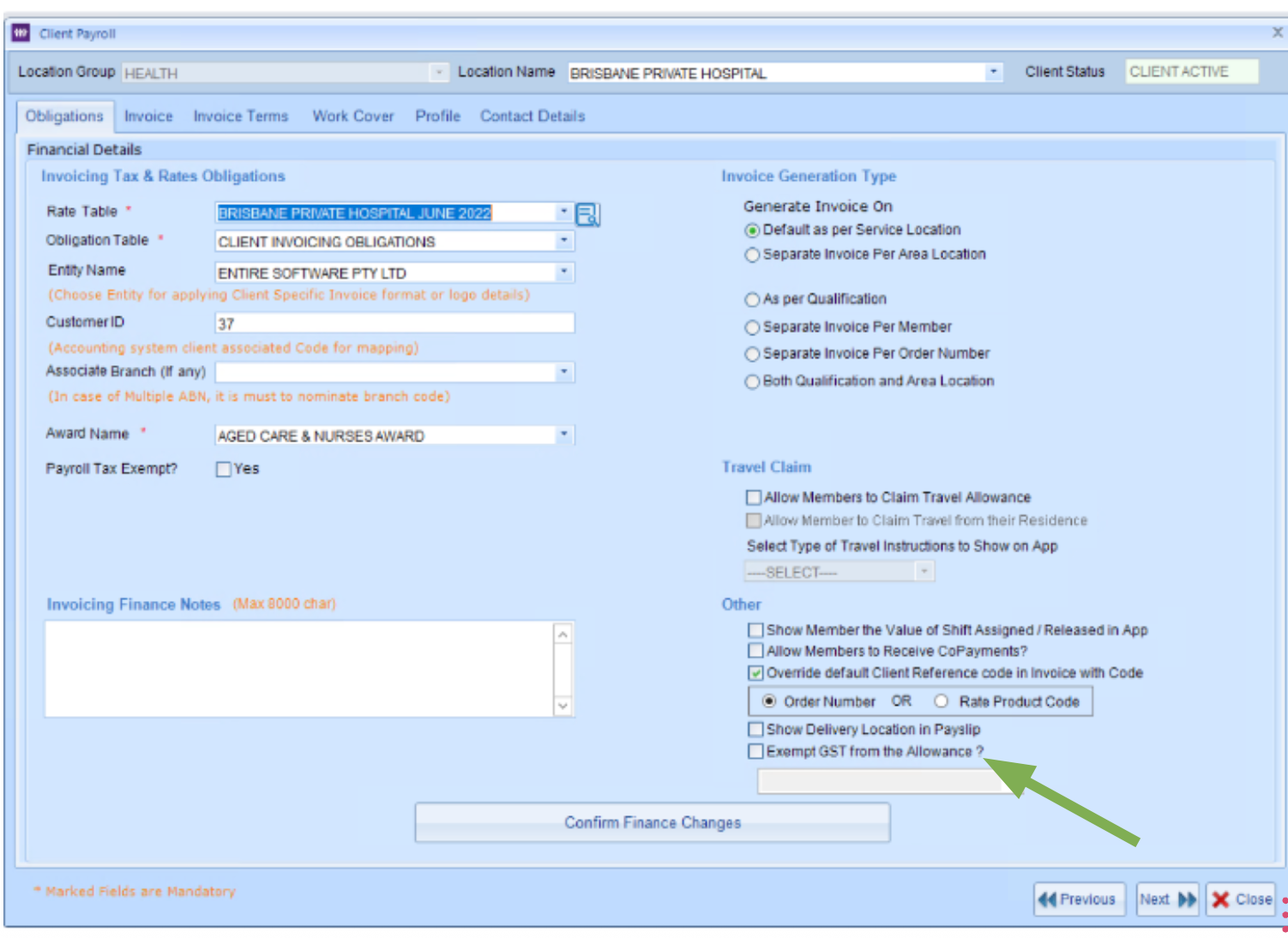Image resolution: width=1288 pixels, height=938 pixels.
Task: Enable Allow Members to Receive CoPayments
Action: pos(755,652)
